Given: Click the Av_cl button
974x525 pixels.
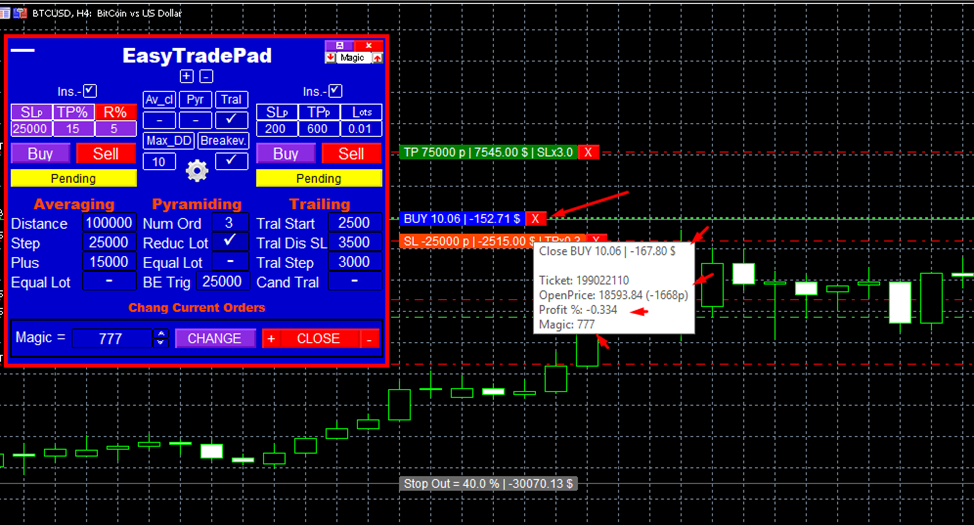Looking at the screenshot, I should 159,99.
